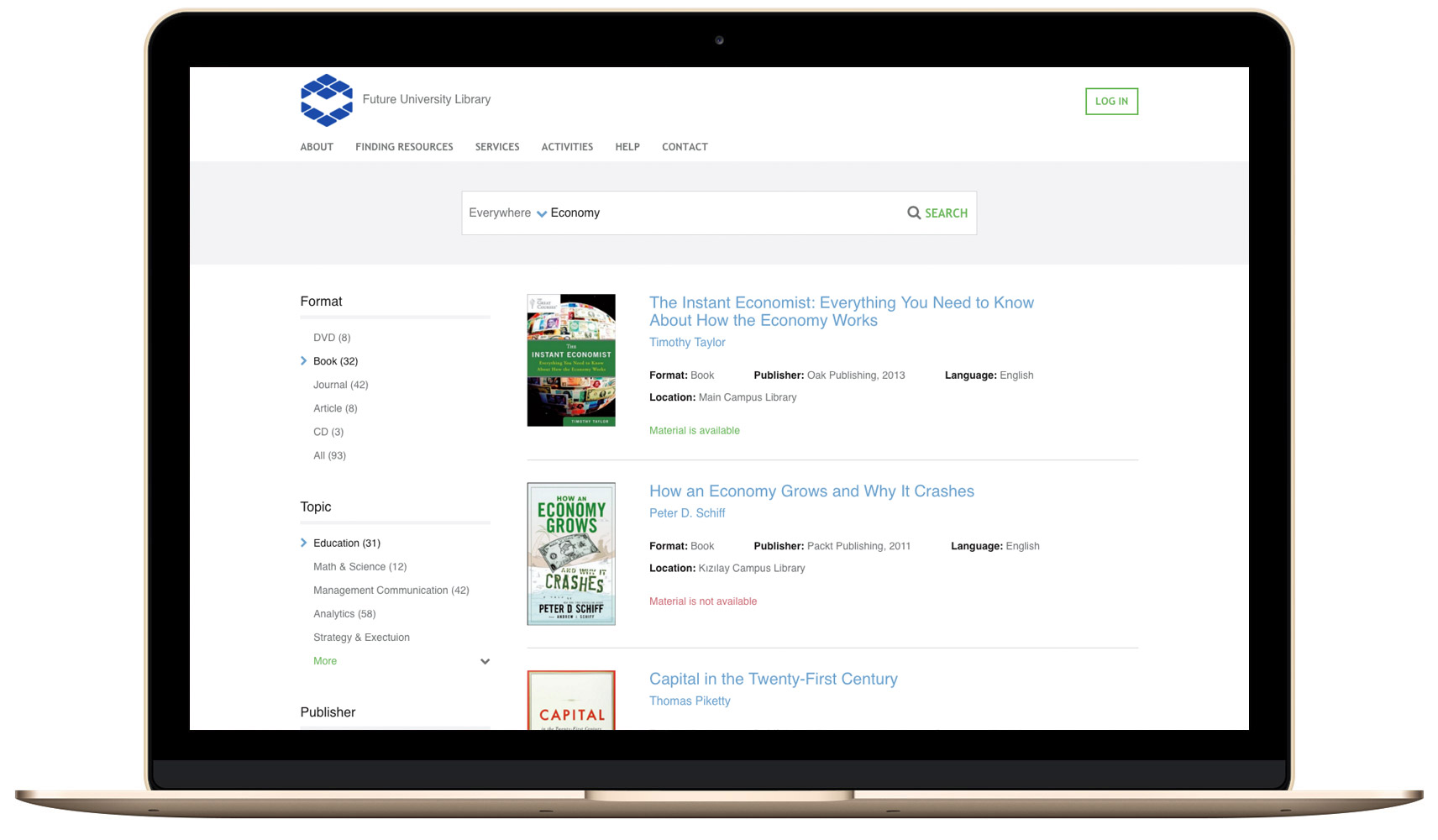Expand the More topics chevron

coord(485,662)
